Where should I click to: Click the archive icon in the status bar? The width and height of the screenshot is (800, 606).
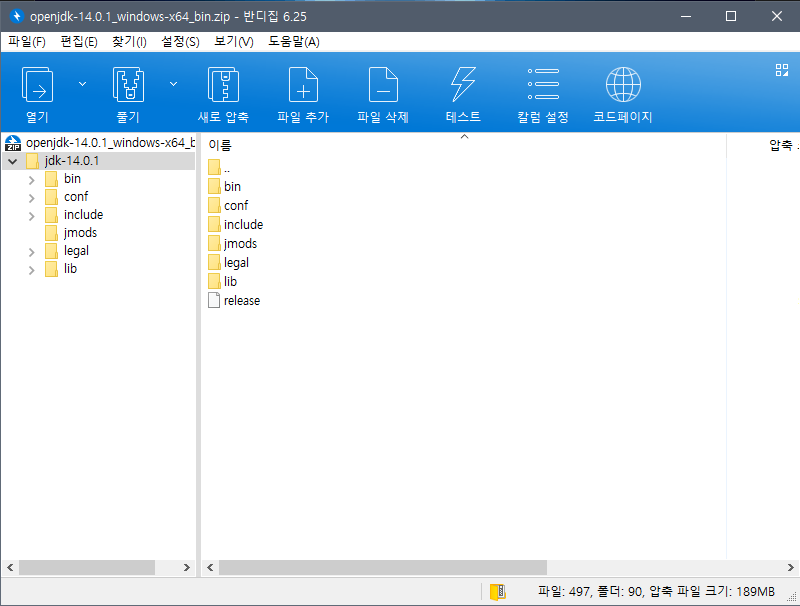[x=497, y=592]
